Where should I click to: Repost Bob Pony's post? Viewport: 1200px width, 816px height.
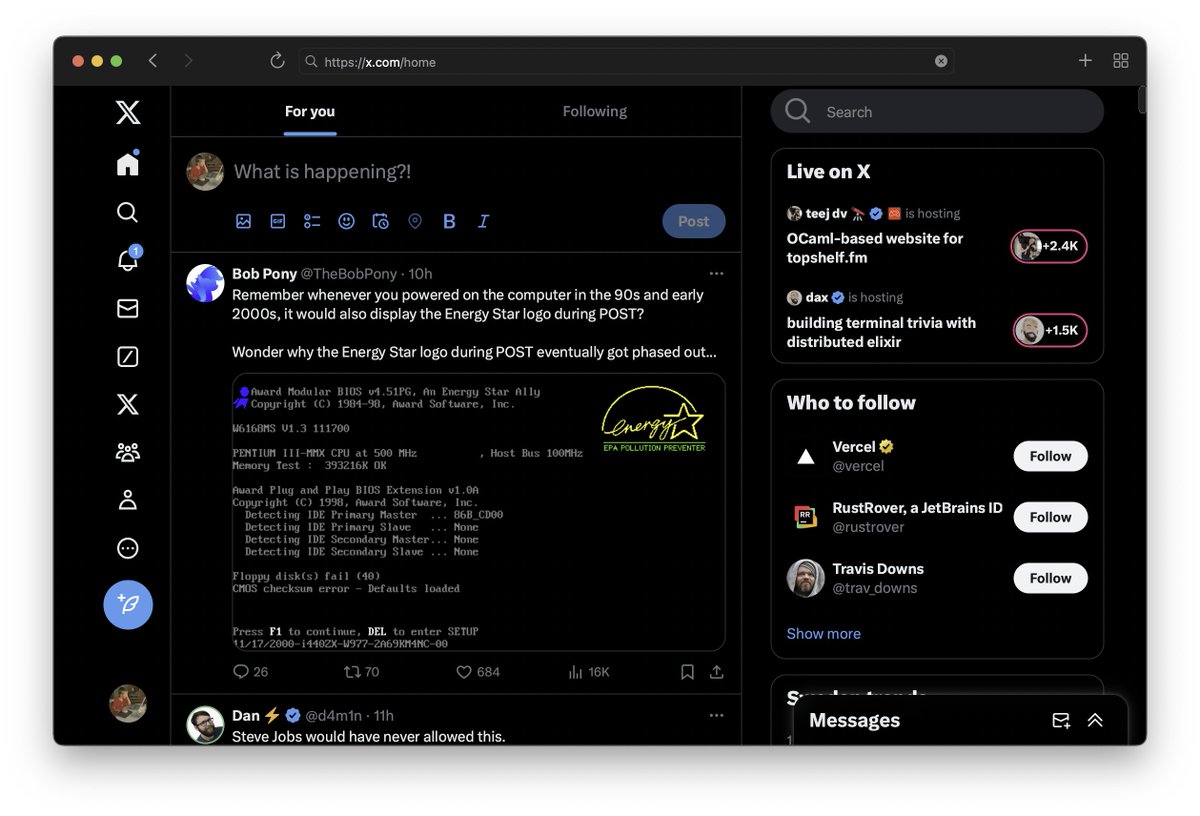[x=361, y=672]
